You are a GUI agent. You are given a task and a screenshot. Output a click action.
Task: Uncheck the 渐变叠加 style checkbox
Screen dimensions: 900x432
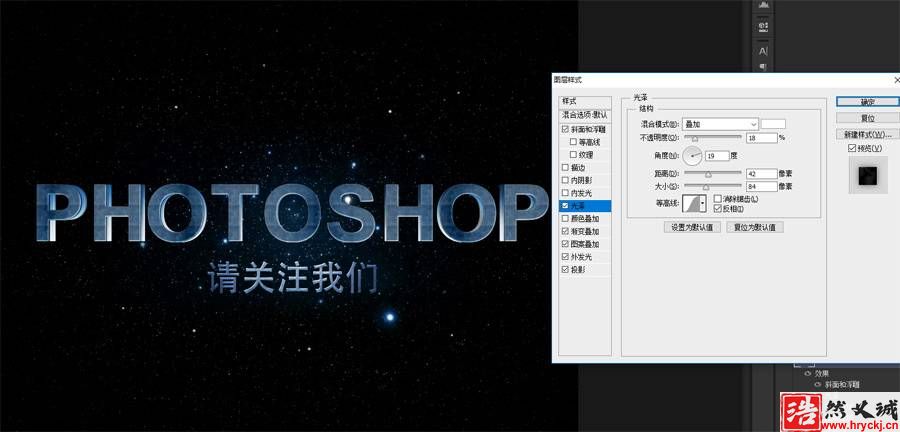click(565, 231)
